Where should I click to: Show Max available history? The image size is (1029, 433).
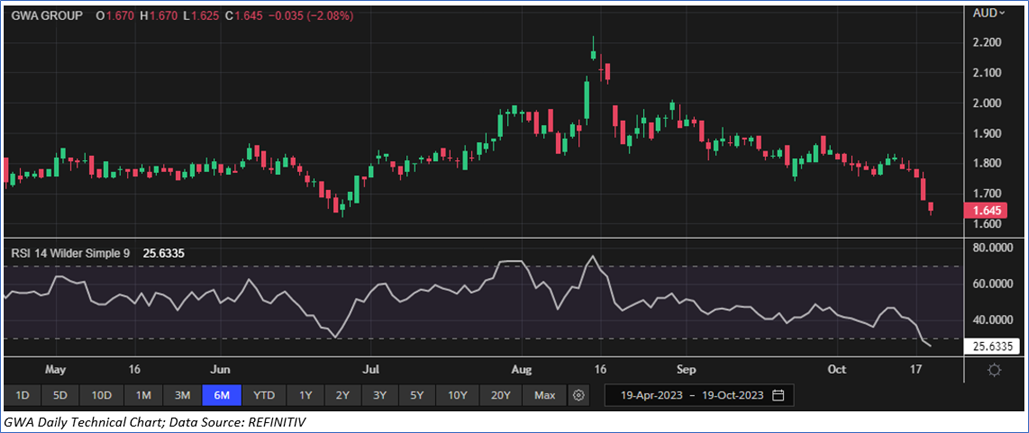click(545, 395)
